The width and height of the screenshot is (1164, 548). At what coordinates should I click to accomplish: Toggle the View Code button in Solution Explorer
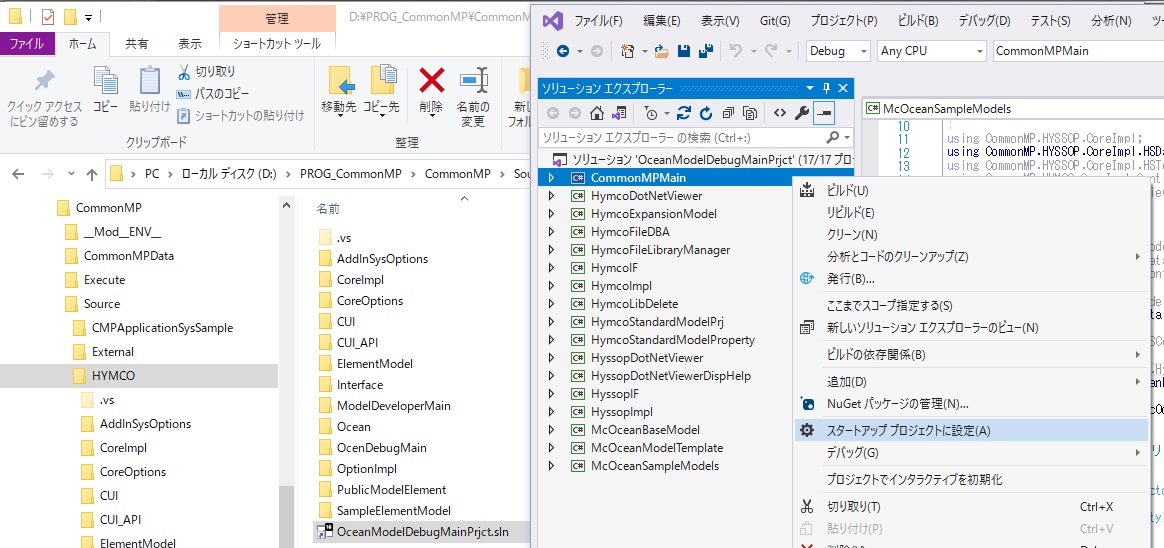click(x=780, y=113)
